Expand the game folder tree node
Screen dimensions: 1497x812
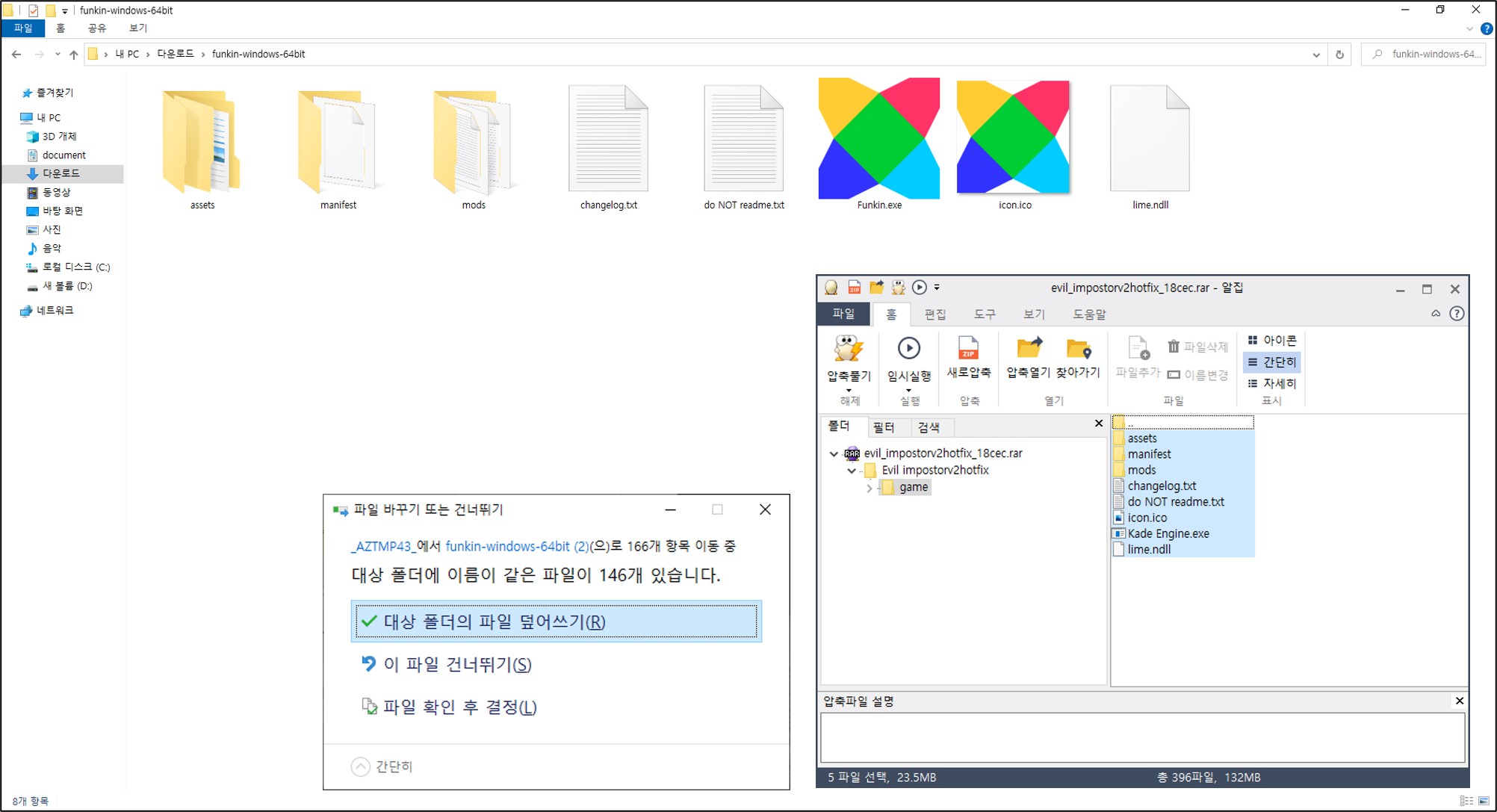pyautogui.click(x=869, y=488)
